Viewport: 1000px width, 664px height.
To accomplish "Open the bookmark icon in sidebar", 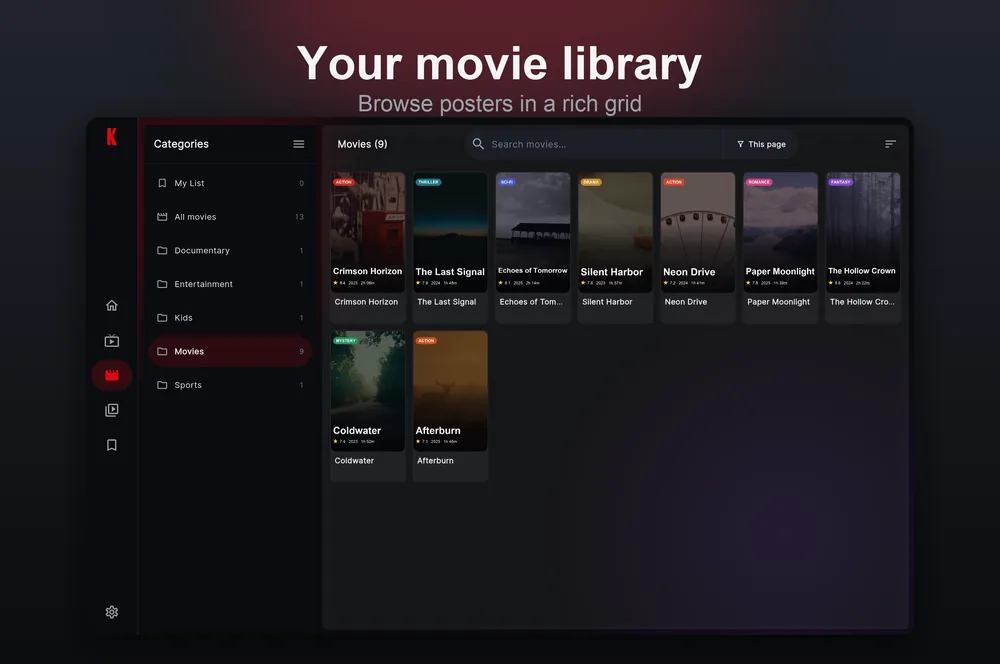I will coord(112,445).
